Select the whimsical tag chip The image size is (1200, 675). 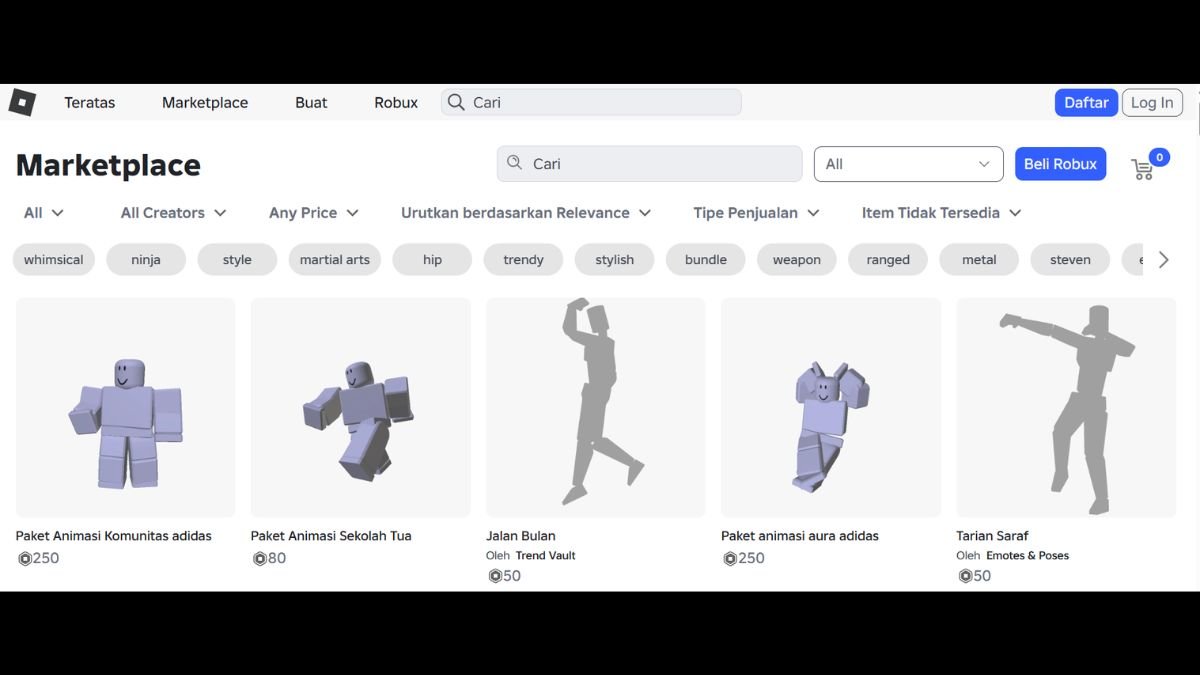(x=54, y=259)
